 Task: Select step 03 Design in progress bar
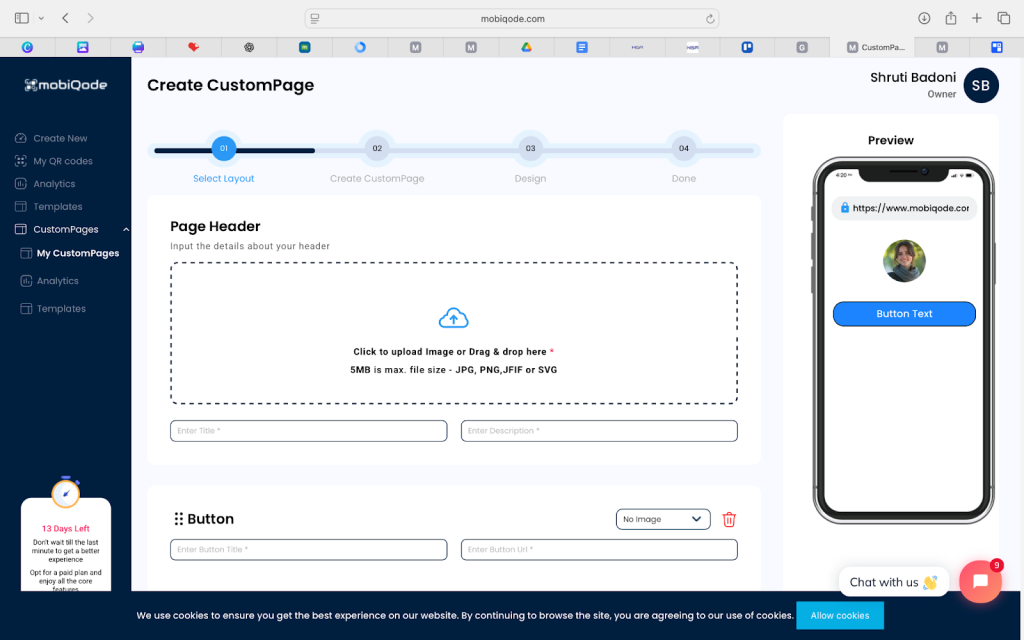point(530,149)
